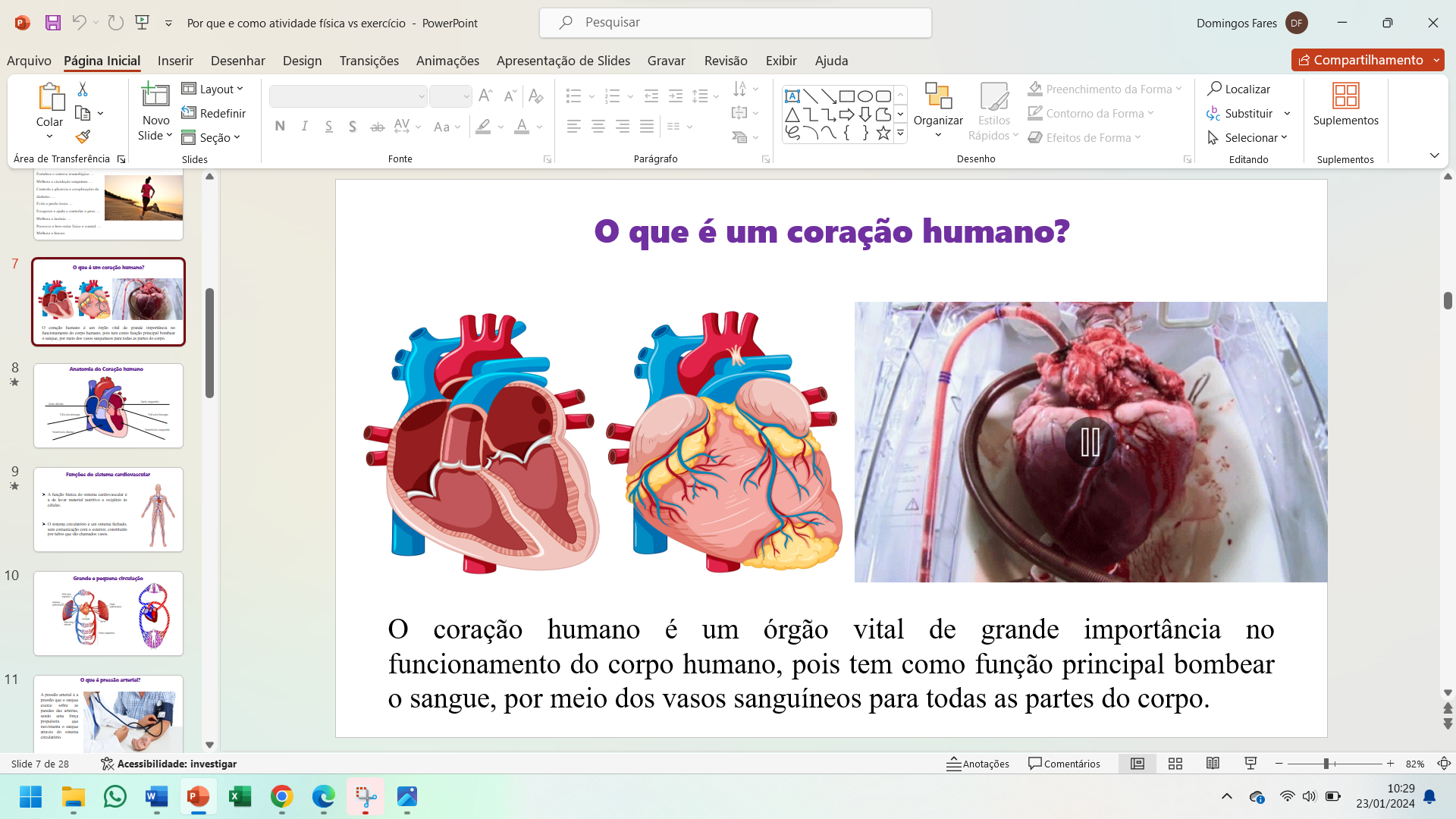
Task: Click the Novo Slide icon
Action: click(155, 96)
